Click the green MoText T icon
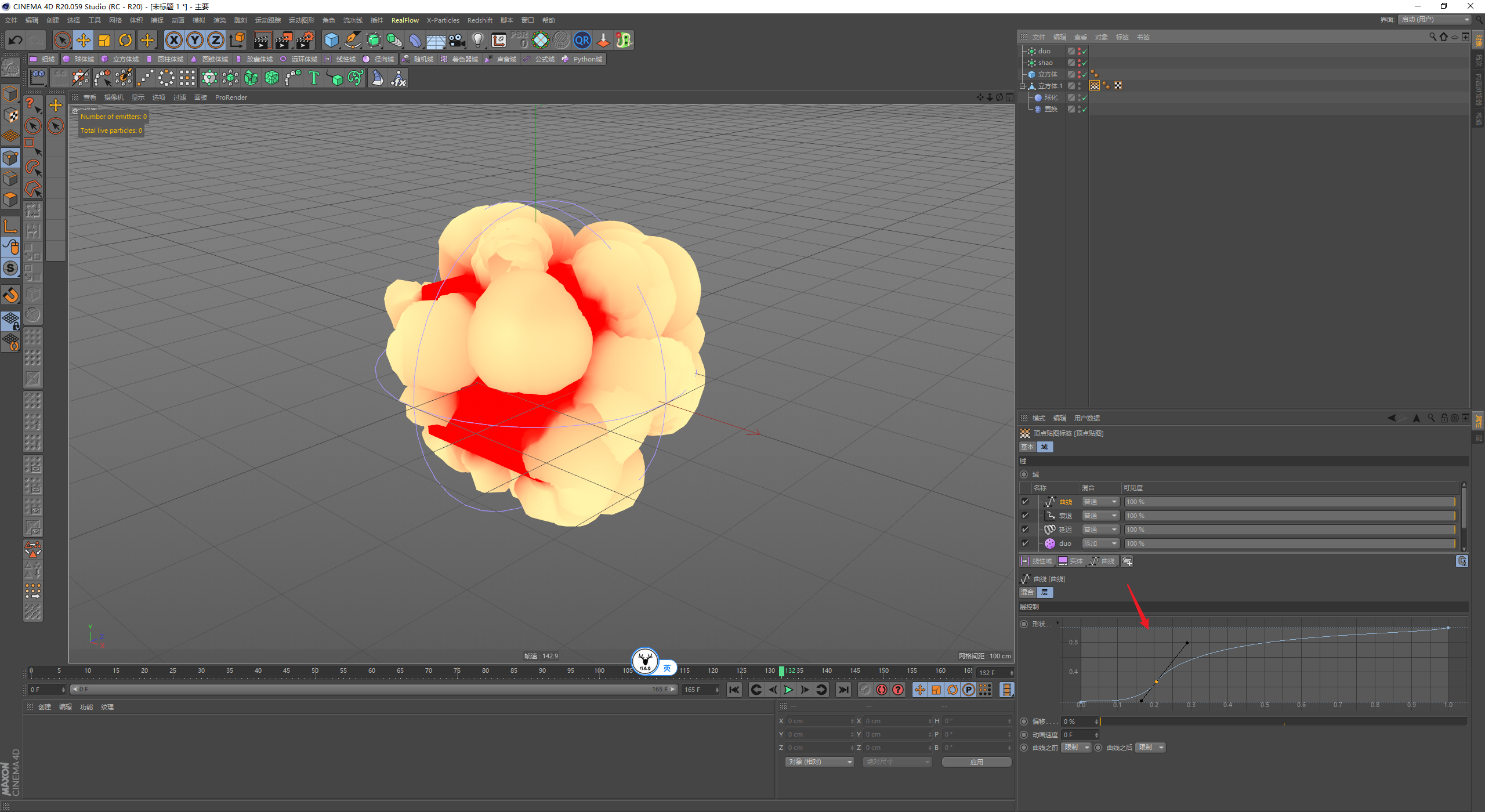The height and width of the screenshot is (812, 1485). pos(314,78)
